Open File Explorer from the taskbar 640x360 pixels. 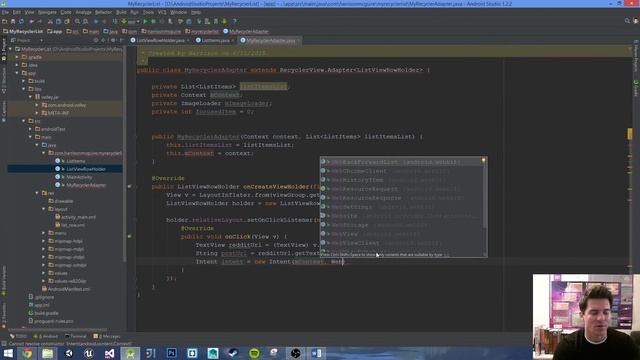[x=48, y=353]
